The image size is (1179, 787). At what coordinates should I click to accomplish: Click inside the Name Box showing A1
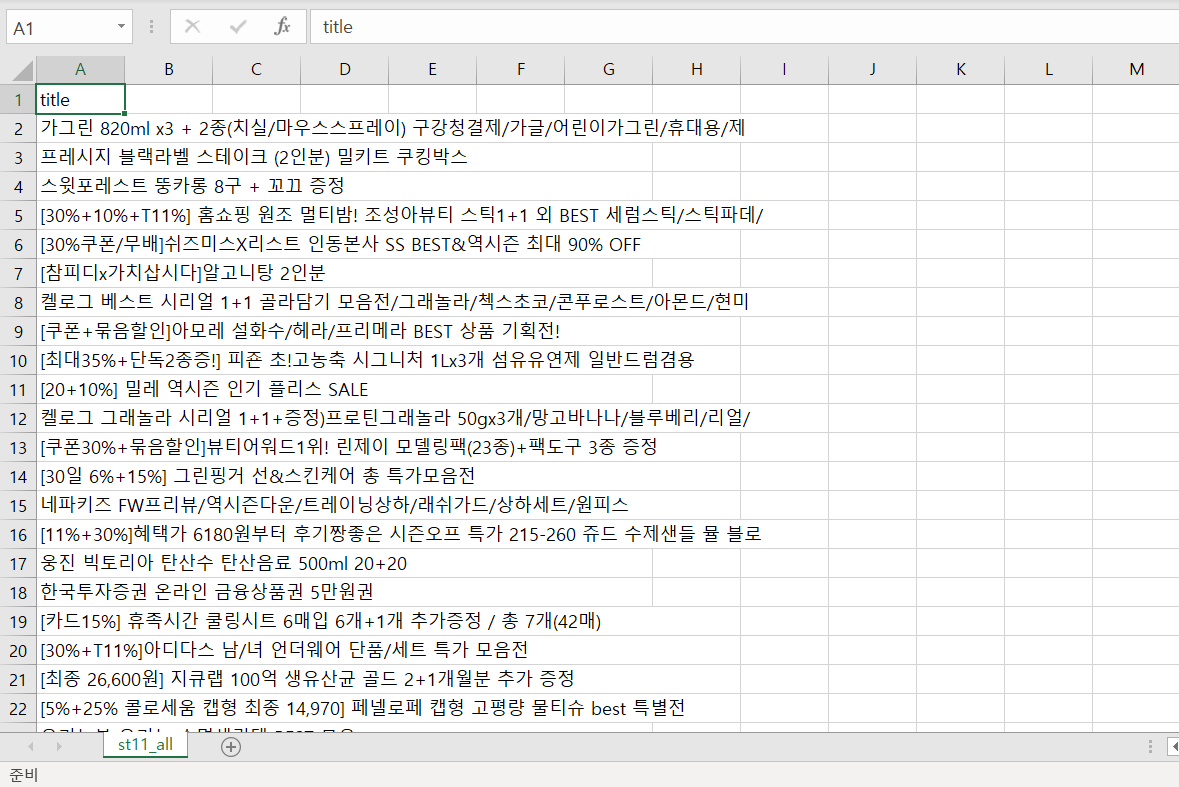[58, 27]
